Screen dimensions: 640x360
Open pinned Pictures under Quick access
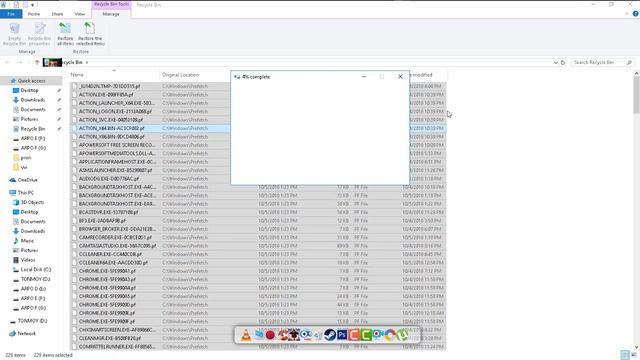(x=29, y=119)
